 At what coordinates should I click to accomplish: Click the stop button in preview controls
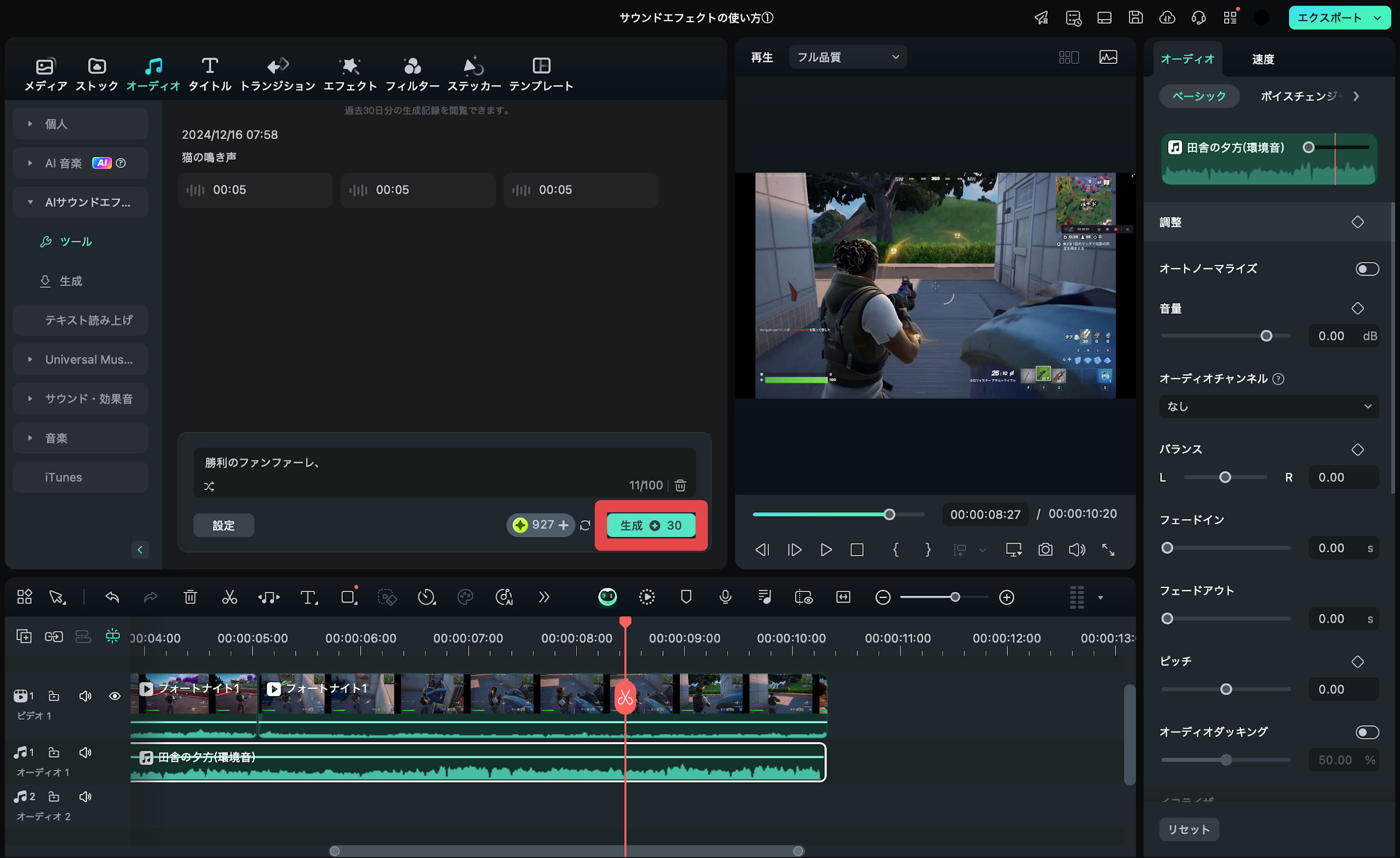(857, 549)
